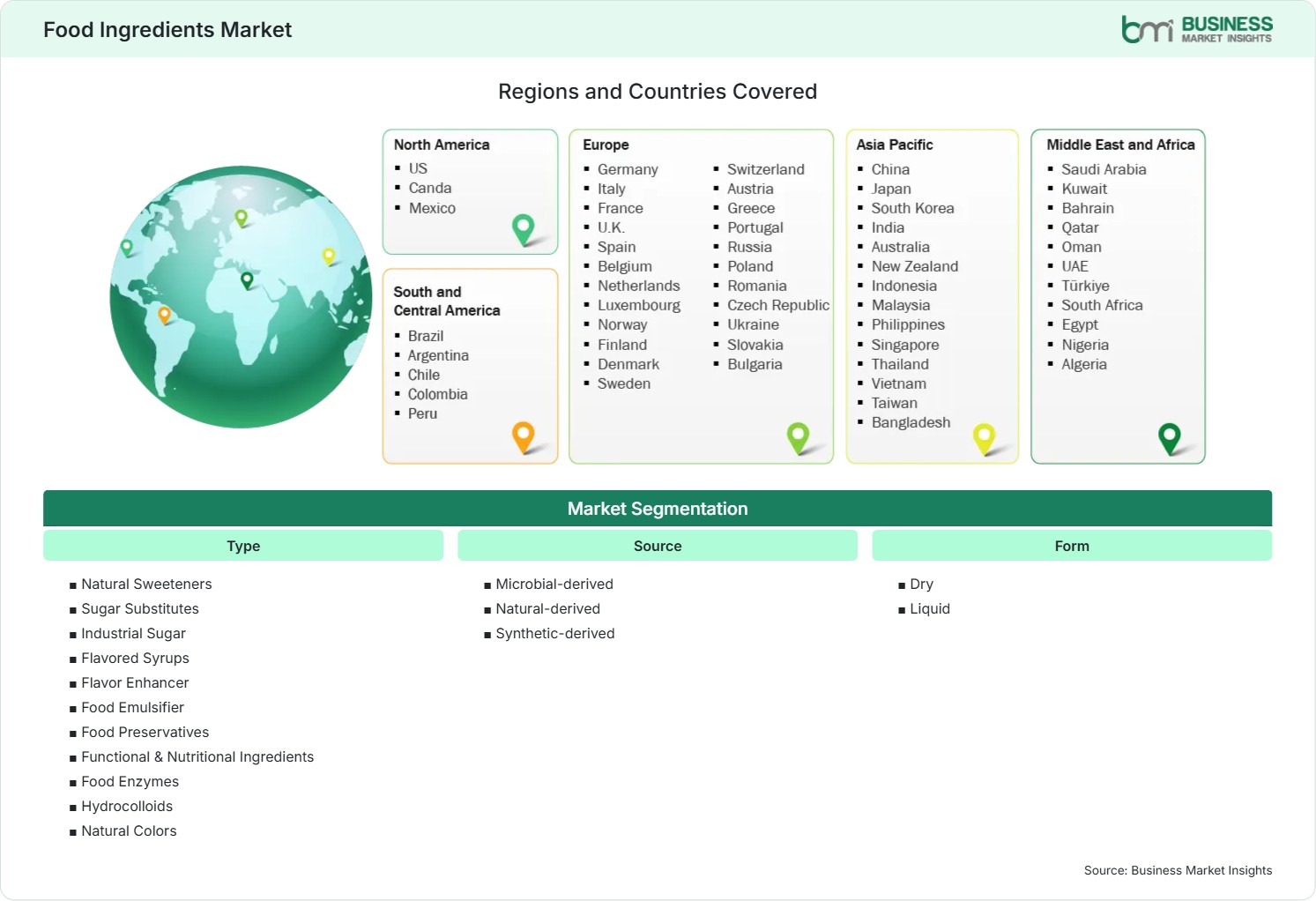Click the South and Central America heading
Image resolution: width=1316 pixels, height=901 pixels.
tap(447, 301)
